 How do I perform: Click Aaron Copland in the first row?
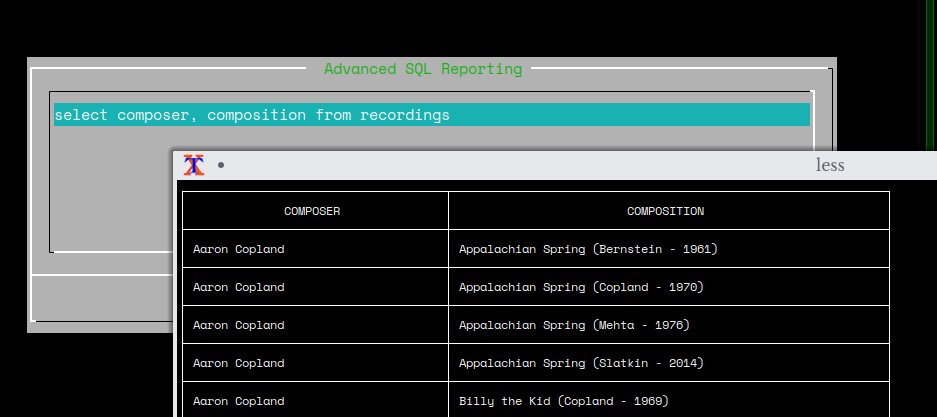[x=238, y=249]
